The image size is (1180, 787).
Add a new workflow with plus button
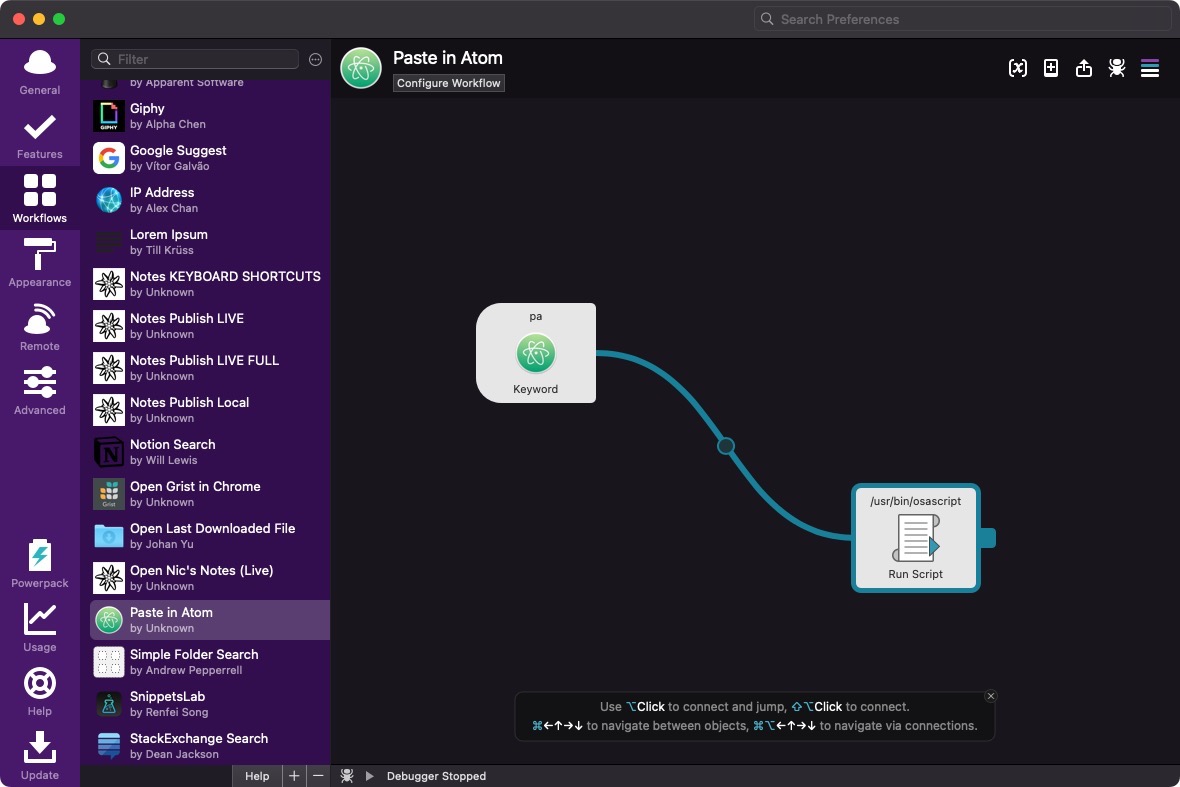click(x=294, y=776)
